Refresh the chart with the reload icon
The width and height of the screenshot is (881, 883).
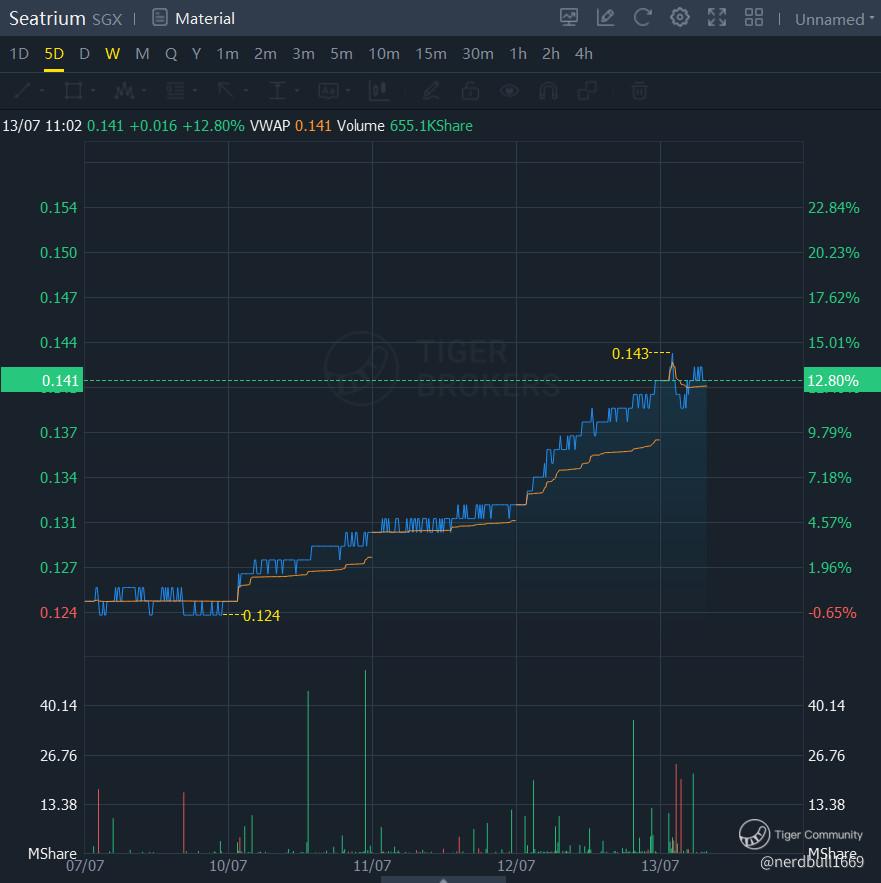pos(643,17)
